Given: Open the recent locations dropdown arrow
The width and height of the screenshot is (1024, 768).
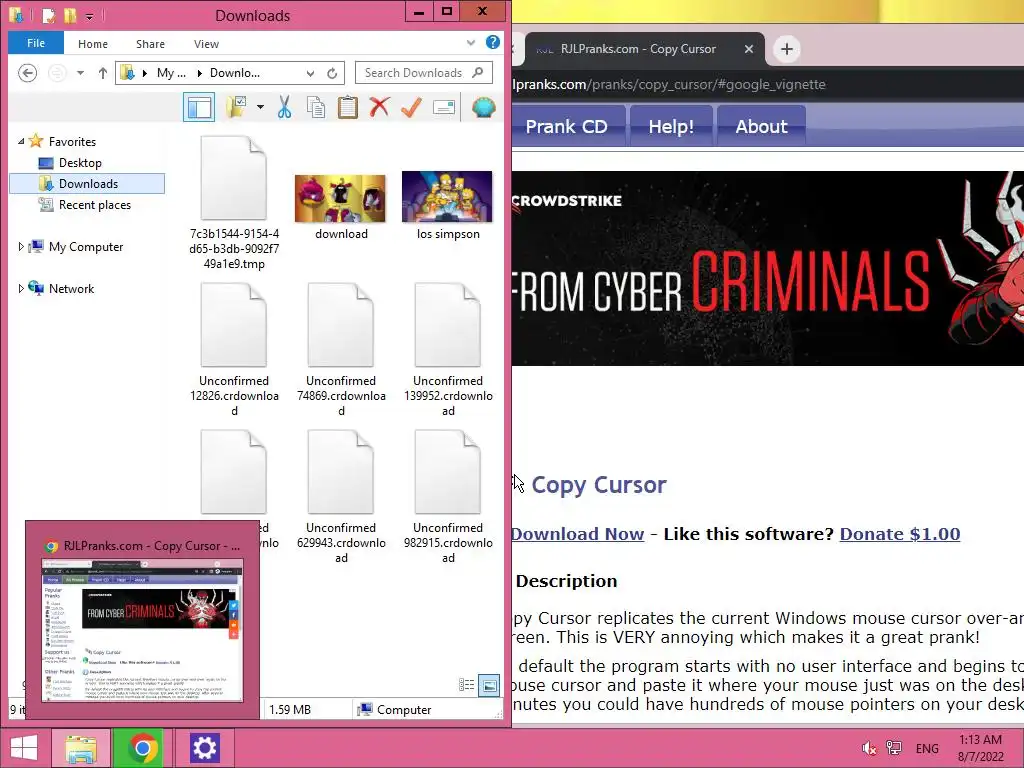Looking at the screenshot, I should tap(80, 73).
